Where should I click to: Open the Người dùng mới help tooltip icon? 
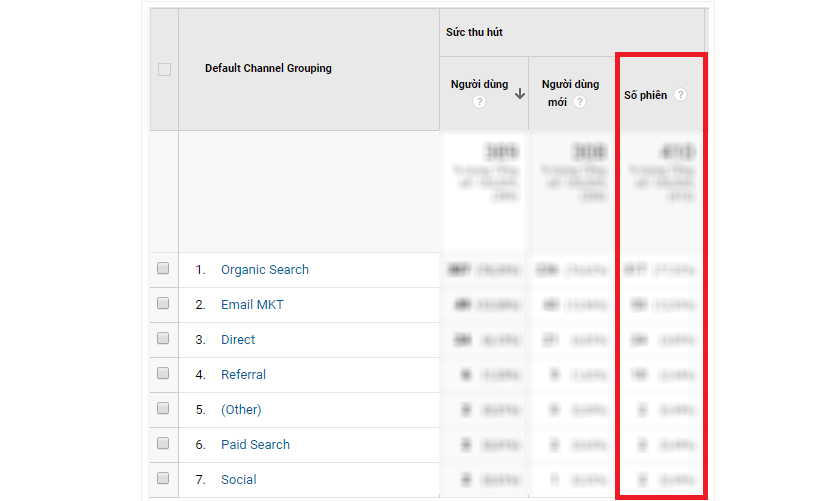tap(580, 102)
